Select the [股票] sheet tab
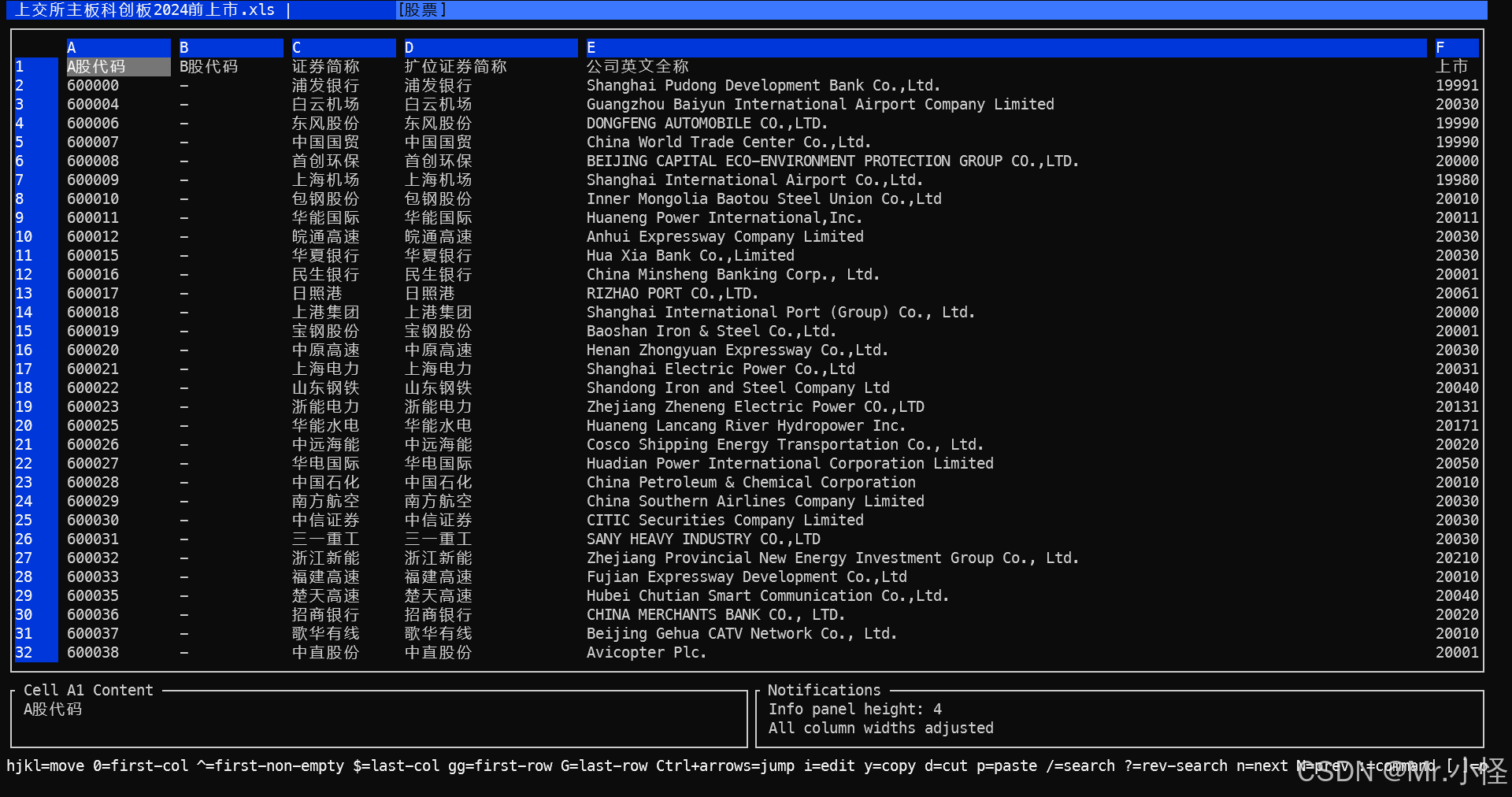The height and width of the screenshot is (797, 1512). coord(421,9)
